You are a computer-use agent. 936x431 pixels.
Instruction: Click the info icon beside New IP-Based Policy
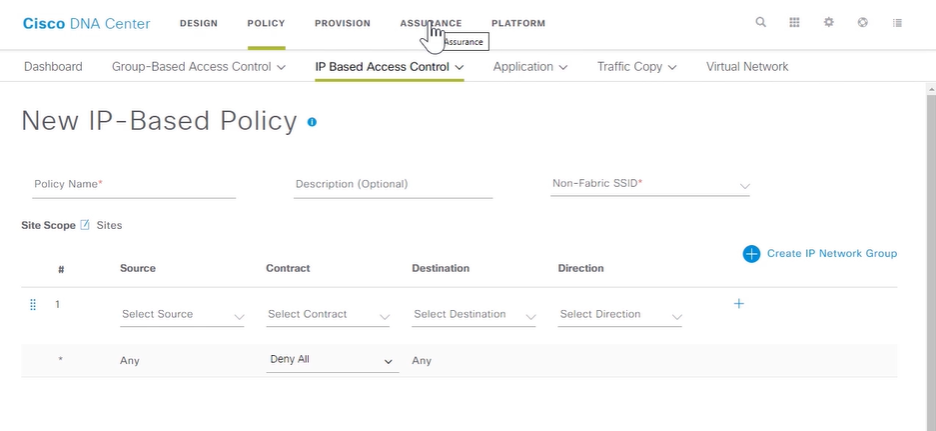click(312, 122)
